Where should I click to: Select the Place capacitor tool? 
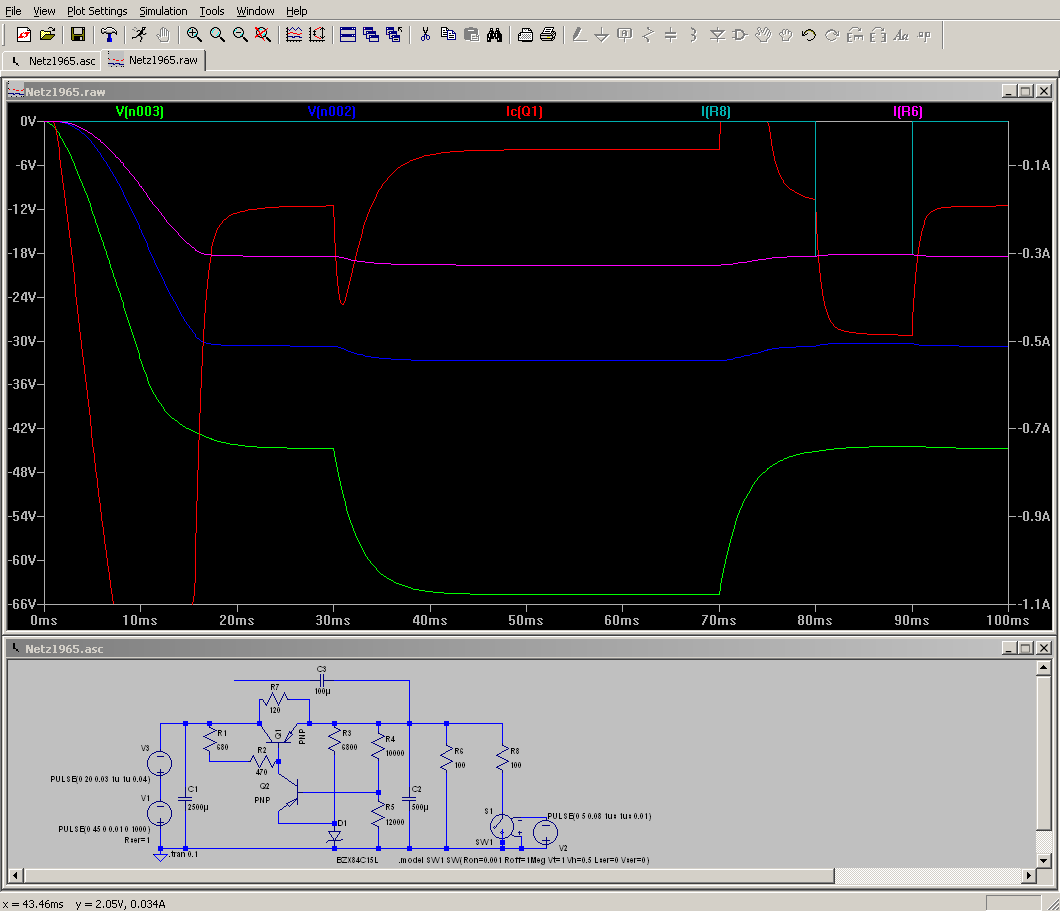pyautogui.click(x=671, y=34)
